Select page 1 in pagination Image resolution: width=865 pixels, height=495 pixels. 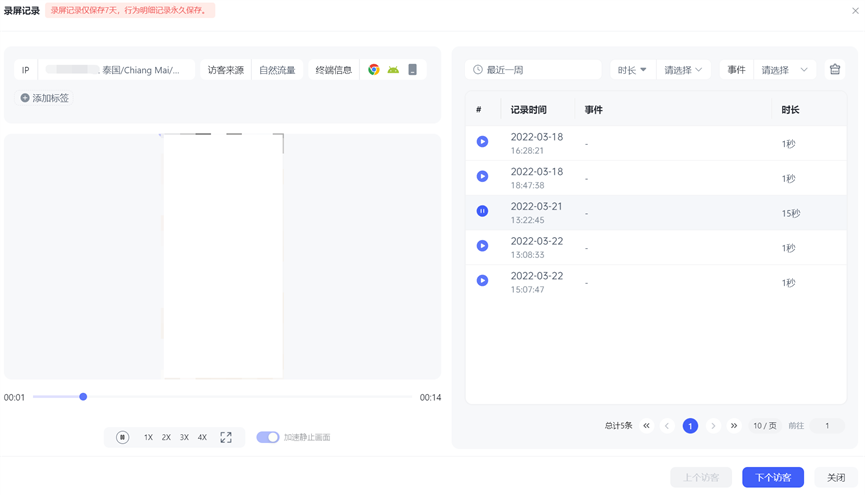pyautogui.click(x=690, y=425)
